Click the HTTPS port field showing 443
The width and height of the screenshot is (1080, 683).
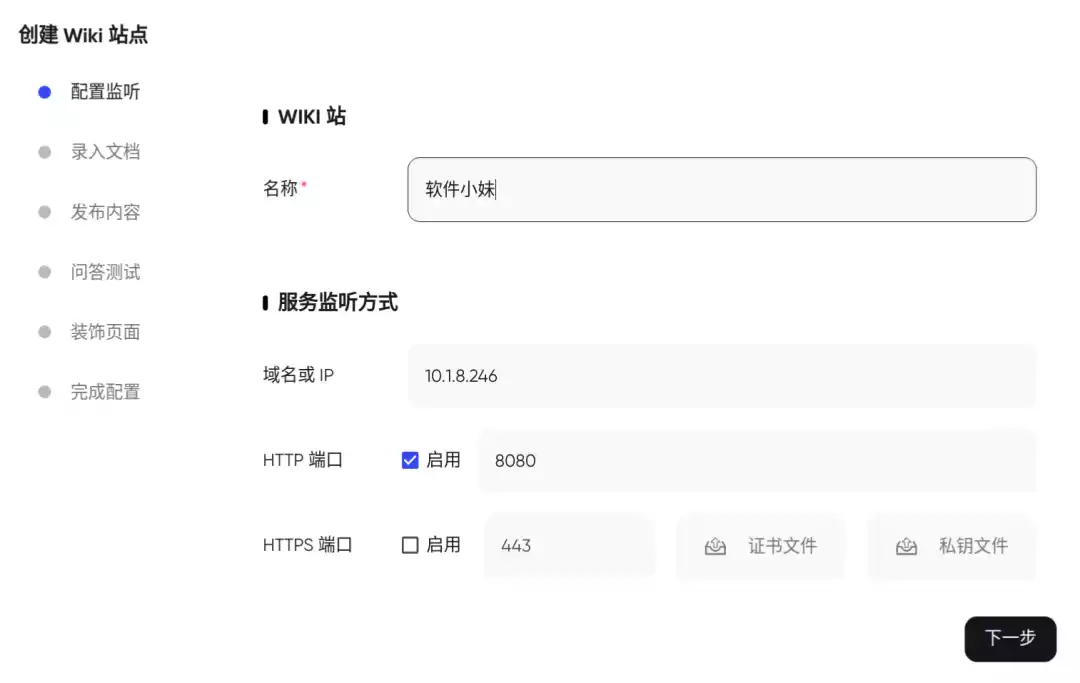pyautogui.click(x=569, y=545)
